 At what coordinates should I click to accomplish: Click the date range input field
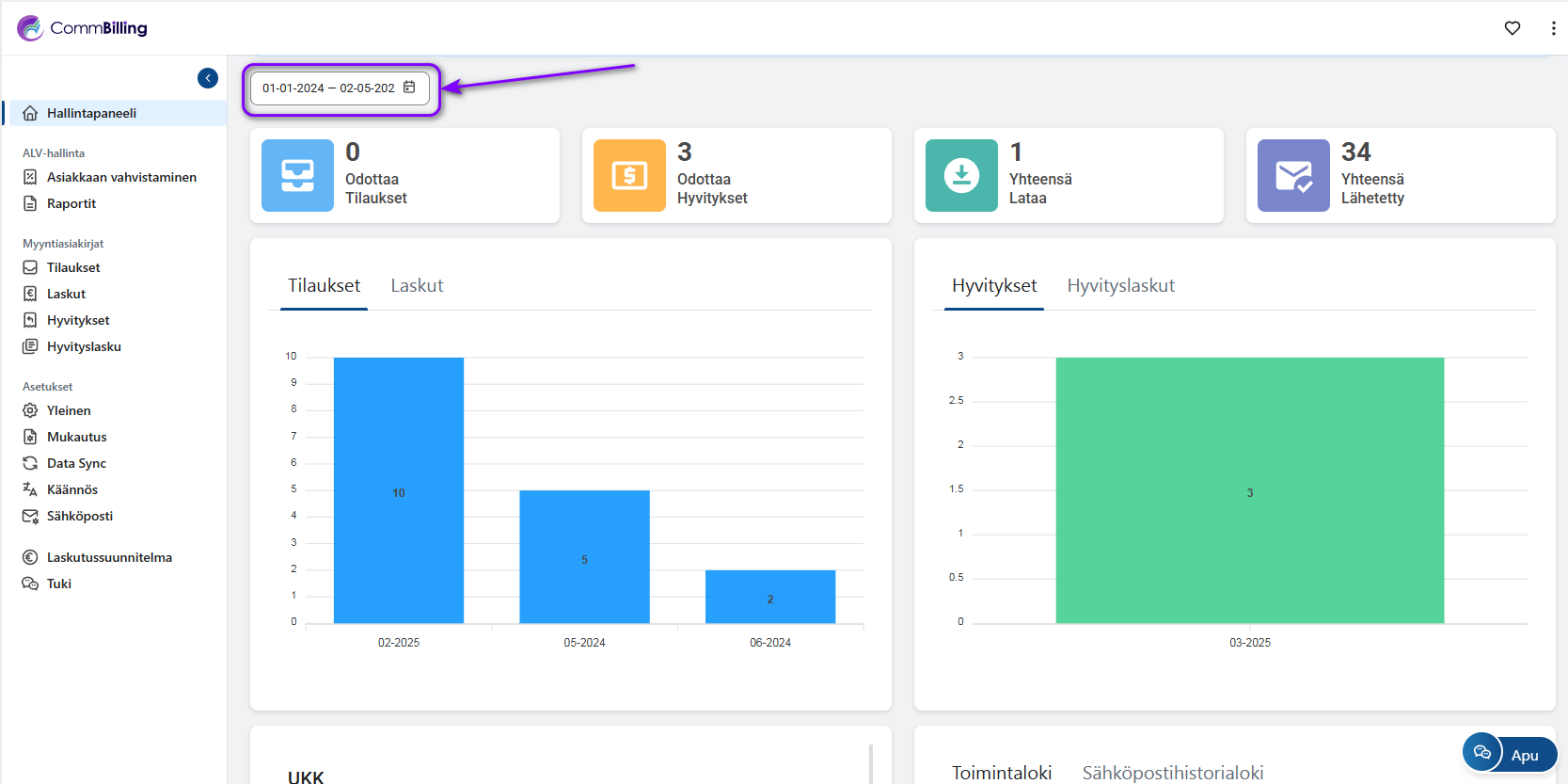tap(328, 88)
